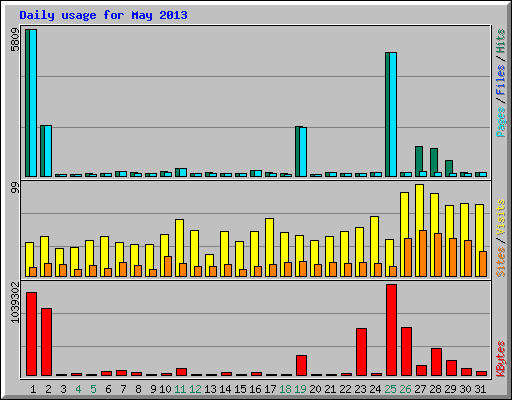The height and width of the screenshot is (400, 512).
Task: Select the orange sites bar for day 10
Action: coord(168,266)
